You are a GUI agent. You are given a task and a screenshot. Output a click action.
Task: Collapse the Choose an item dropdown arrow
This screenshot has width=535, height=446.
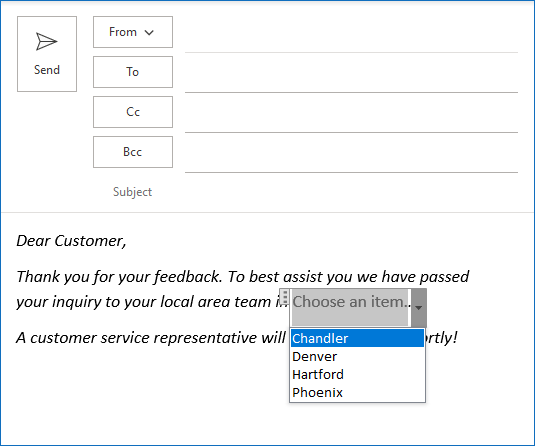point(419,307)
